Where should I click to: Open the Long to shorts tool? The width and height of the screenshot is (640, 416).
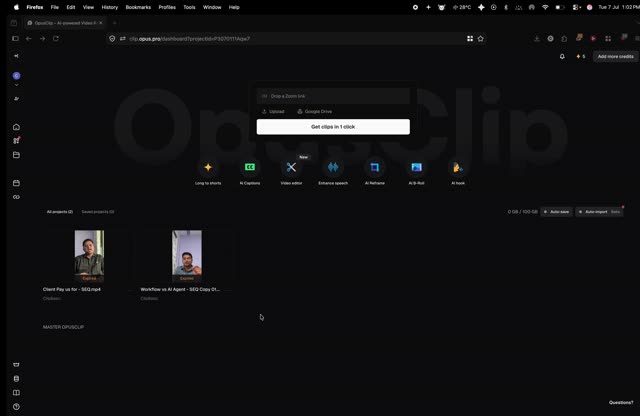208,167
